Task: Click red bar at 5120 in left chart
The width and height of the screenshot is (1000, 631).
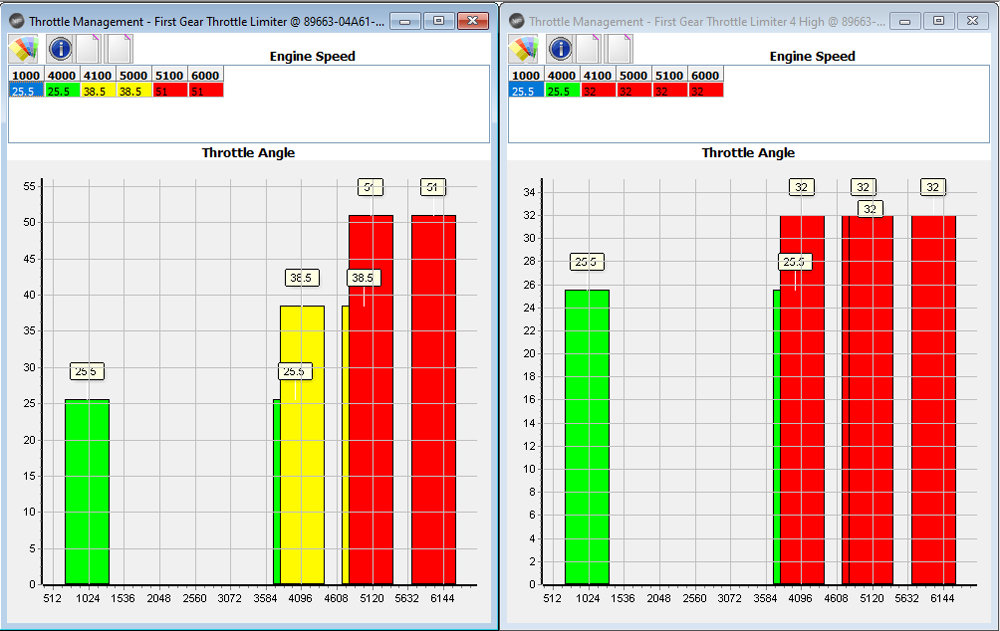Action: pos(371,400)
